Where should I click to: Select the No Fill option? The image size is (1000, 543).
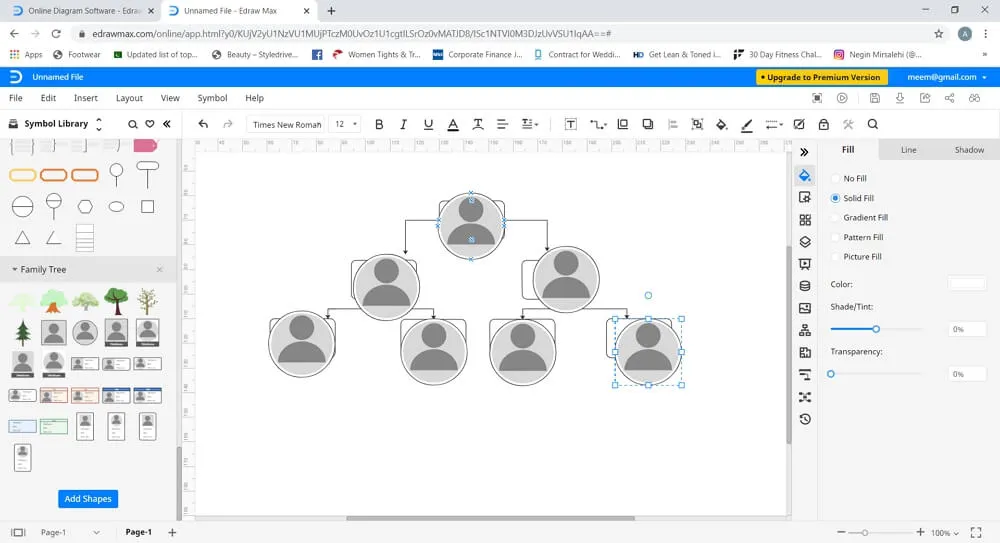pyautogui.click(x=836, y=179)
